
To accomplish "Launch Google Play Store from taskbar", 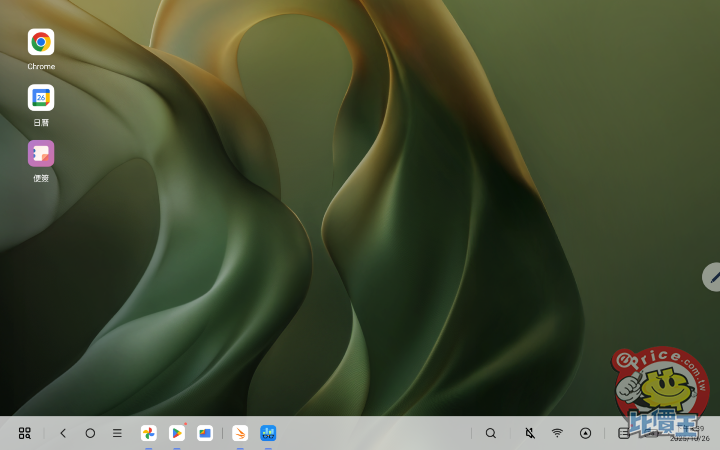I will [x=177, y=433].
